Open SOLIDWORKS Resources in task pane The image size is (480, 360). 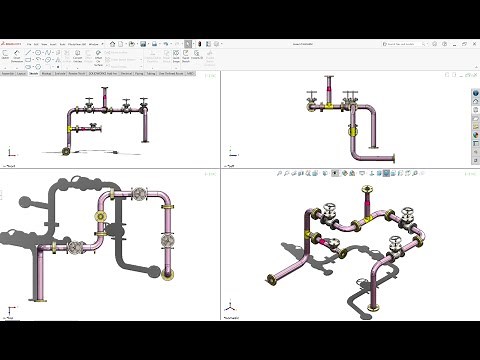tap(476, 93)
